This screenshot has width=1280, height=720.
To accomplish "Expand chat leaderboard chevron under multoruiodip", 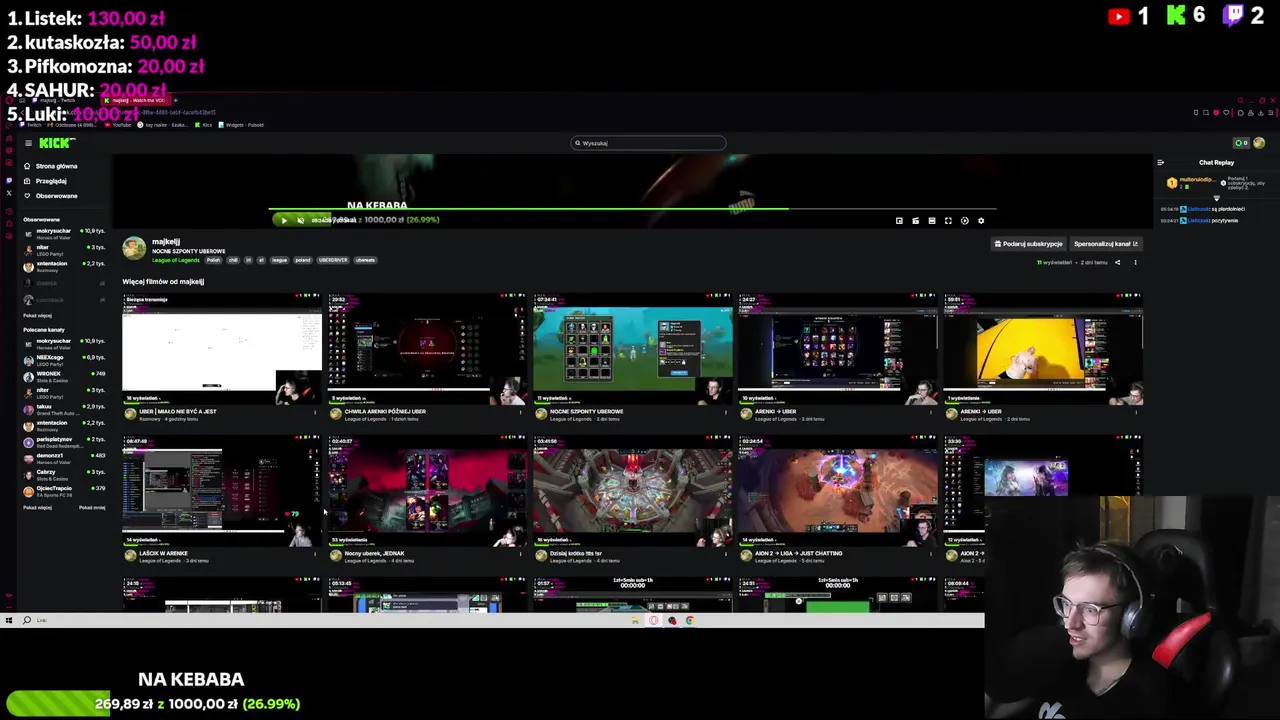I will 1216,198.
